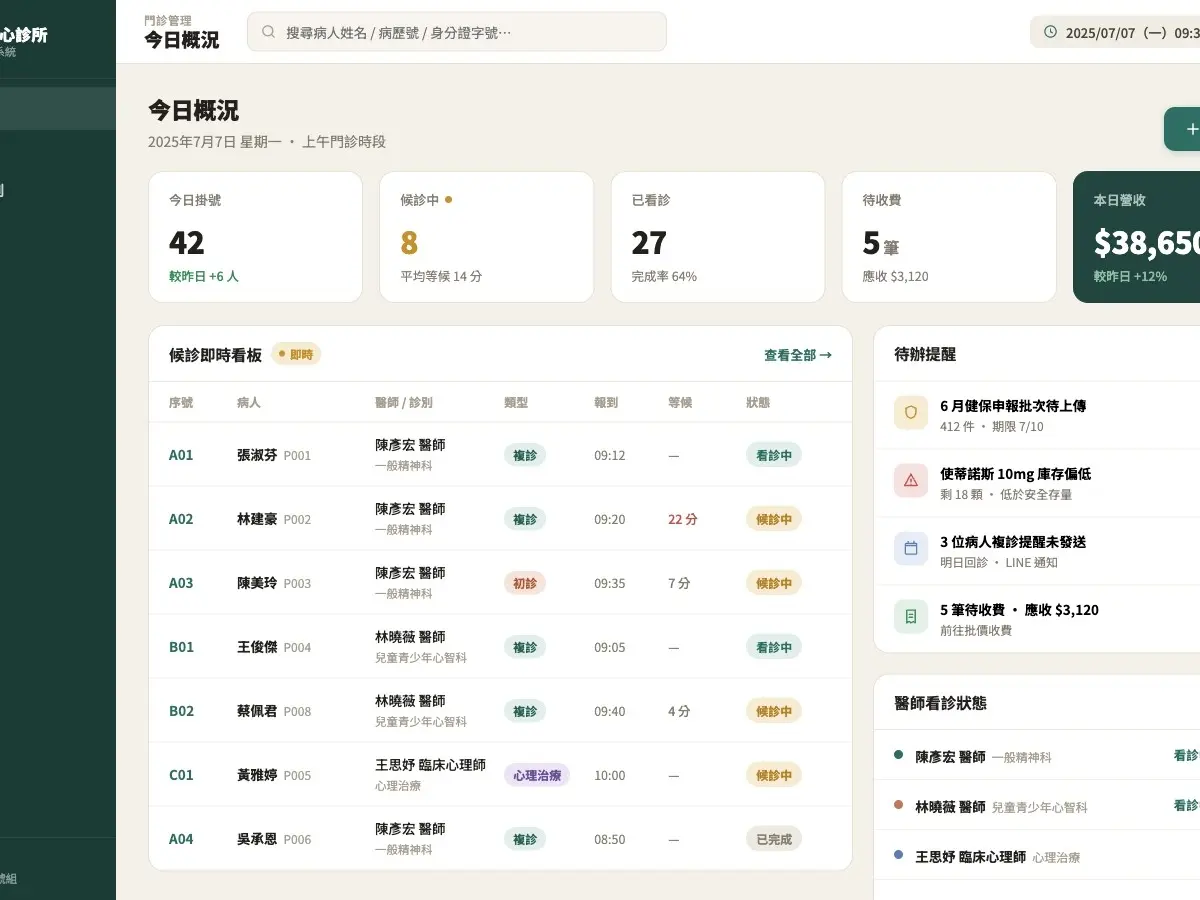The image size is (1200, 900).
Task: Click the 待辦提醒 panel heading
Action: (x=925, y=354)
